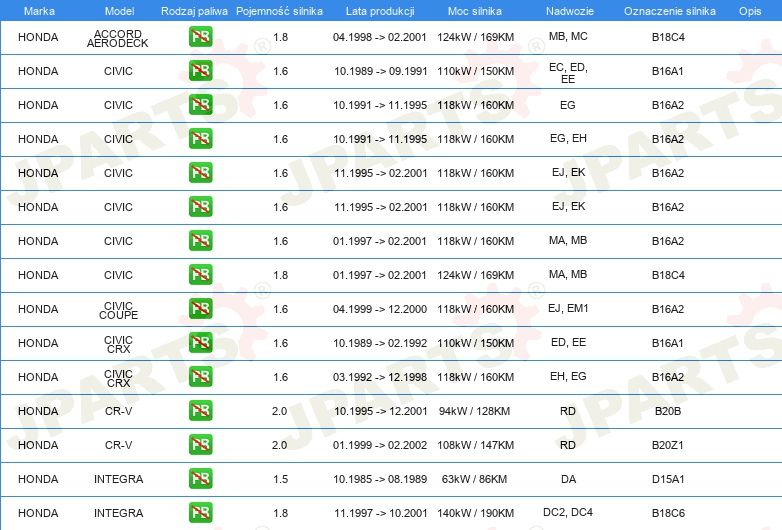Viewport: 782px width, 530px height.
Task: Click engine code B20B
Action: pyautogui.click(x=668, y=411)
